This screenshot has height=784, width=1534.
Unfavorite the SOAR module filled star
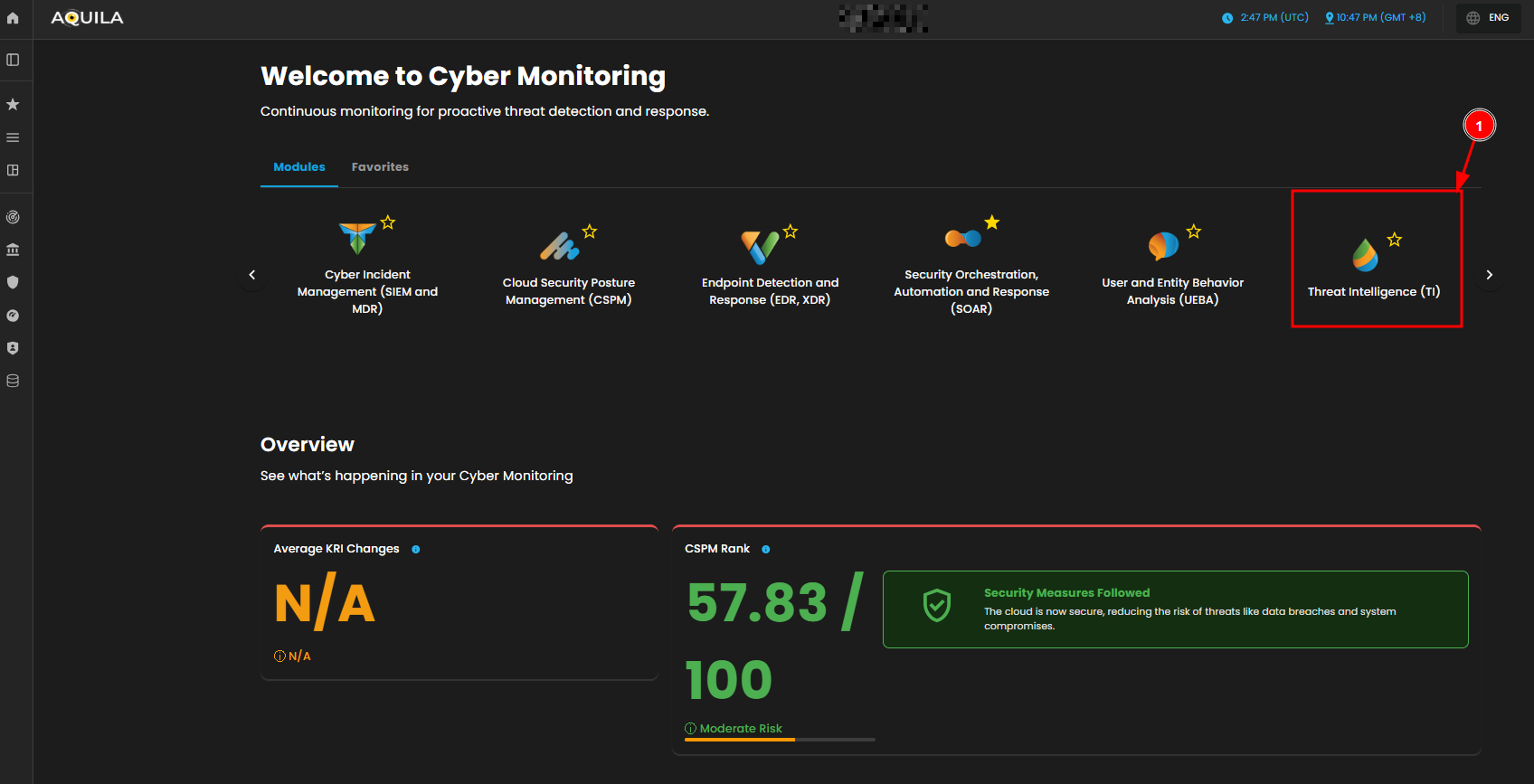[x=992, y=222]
